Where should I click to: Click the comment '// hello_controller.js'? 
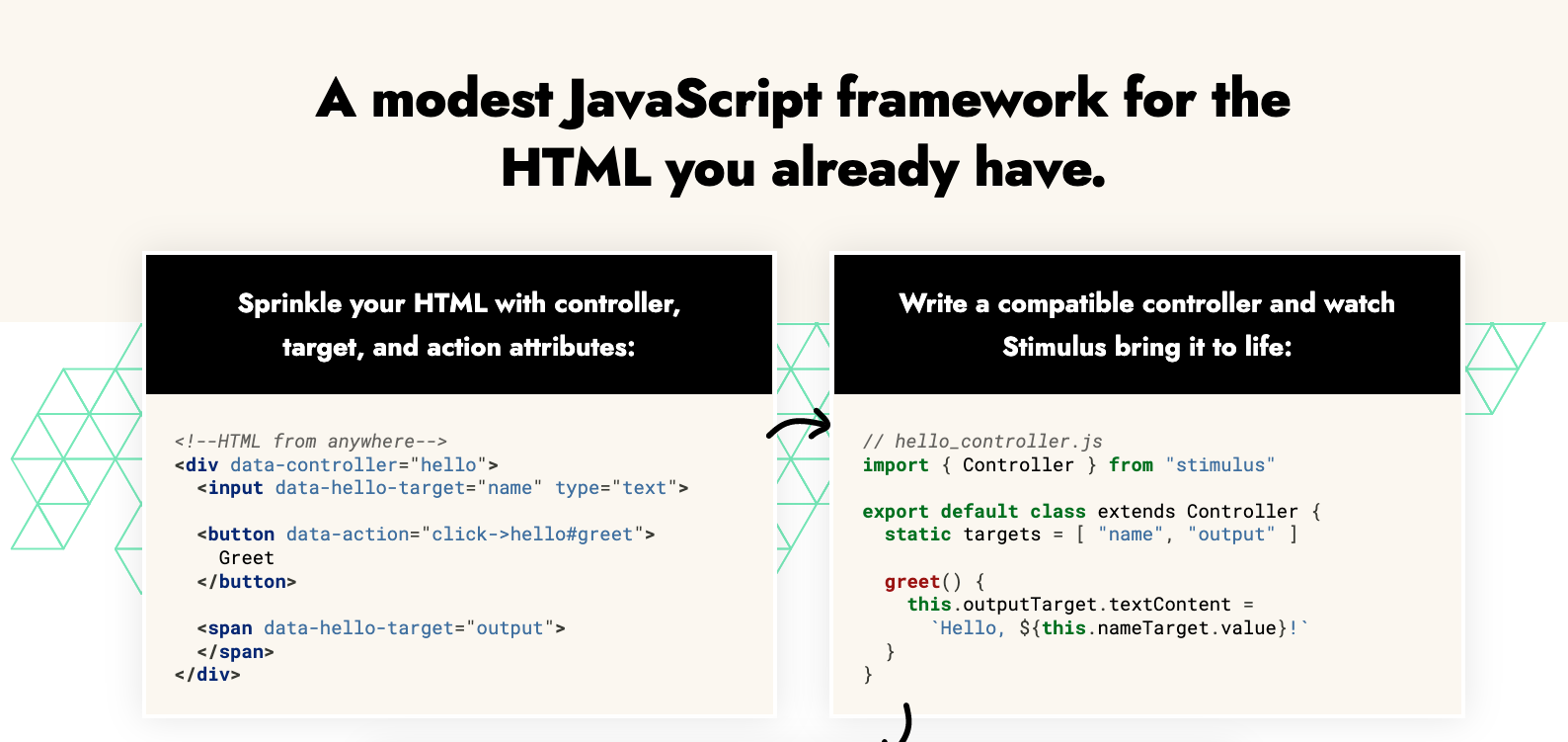tap(982, 442)
